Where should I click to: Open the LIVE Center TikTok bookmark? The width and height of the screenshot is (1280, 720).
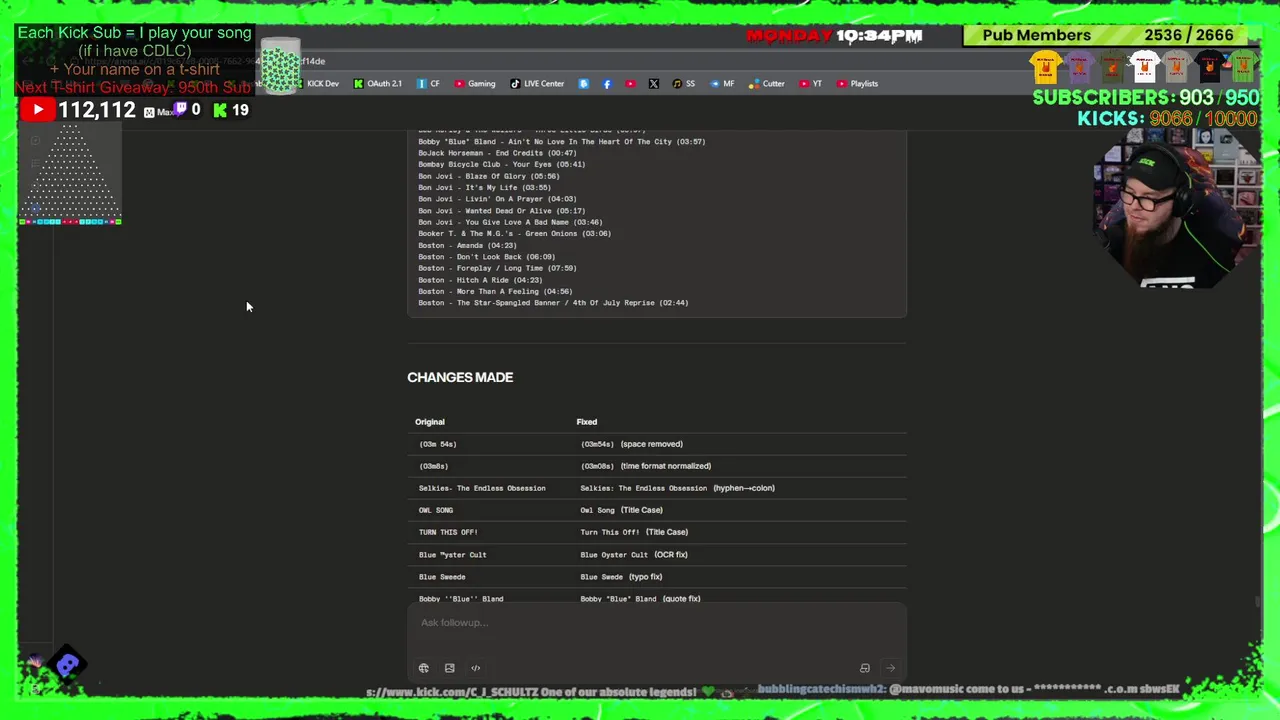pos(537,84)
